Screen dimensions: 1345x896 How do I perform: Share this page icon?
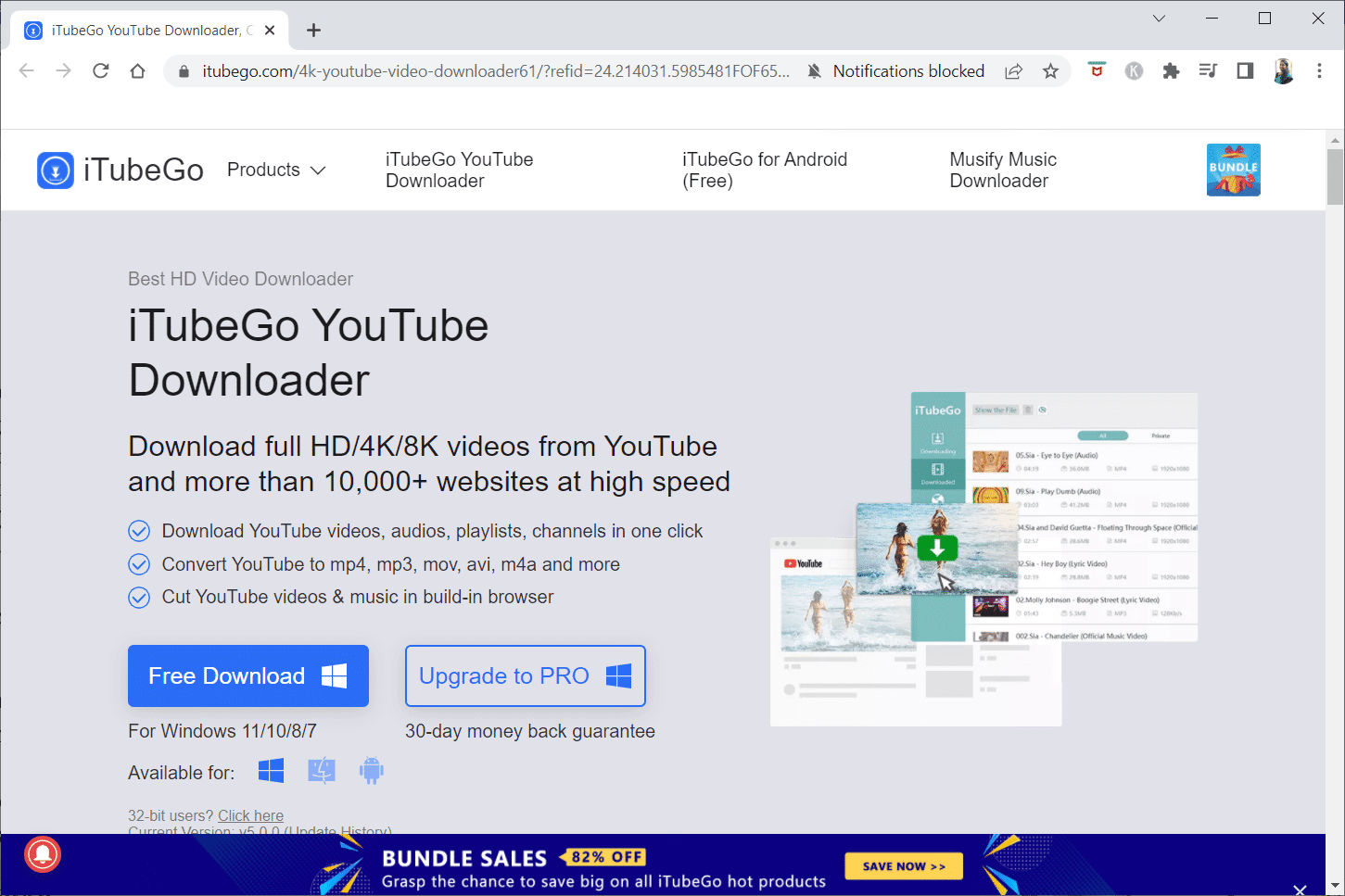tap(1013, 71)
